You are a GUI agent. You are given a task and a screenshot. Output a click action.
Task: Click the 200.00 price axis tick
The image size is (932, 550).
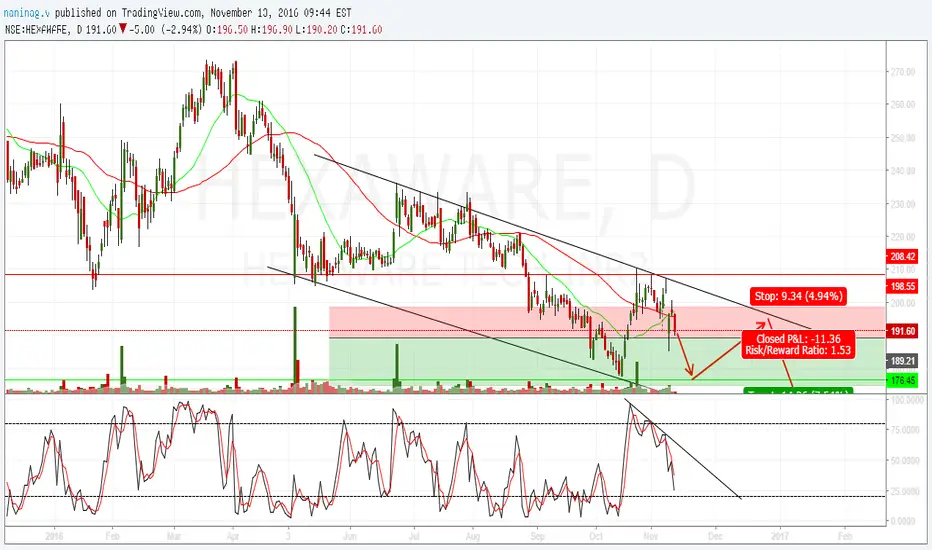[x=902, y=303]
